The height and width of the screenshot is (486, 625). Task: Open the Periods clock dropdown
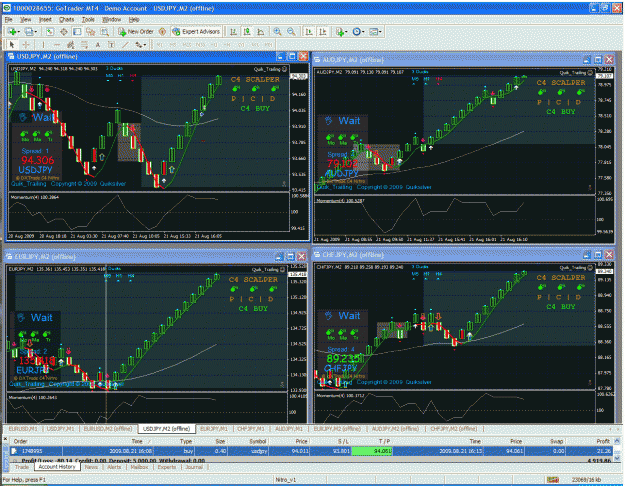(x=358, y=31)
